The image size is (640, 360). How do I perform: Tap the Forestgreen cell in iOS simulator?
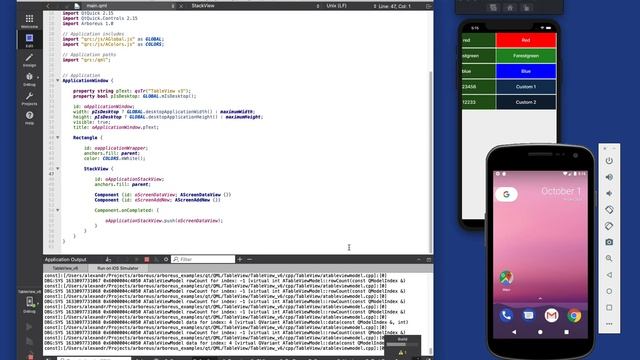[526, 56]
